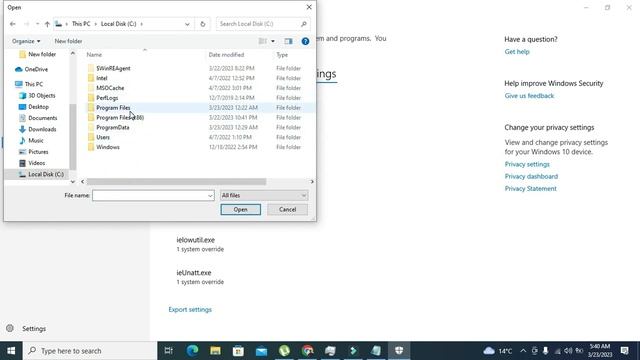Image resolution: width=640 pixels, height=360 pixels.
Task: Click the Open button
Action: point(240,209)
